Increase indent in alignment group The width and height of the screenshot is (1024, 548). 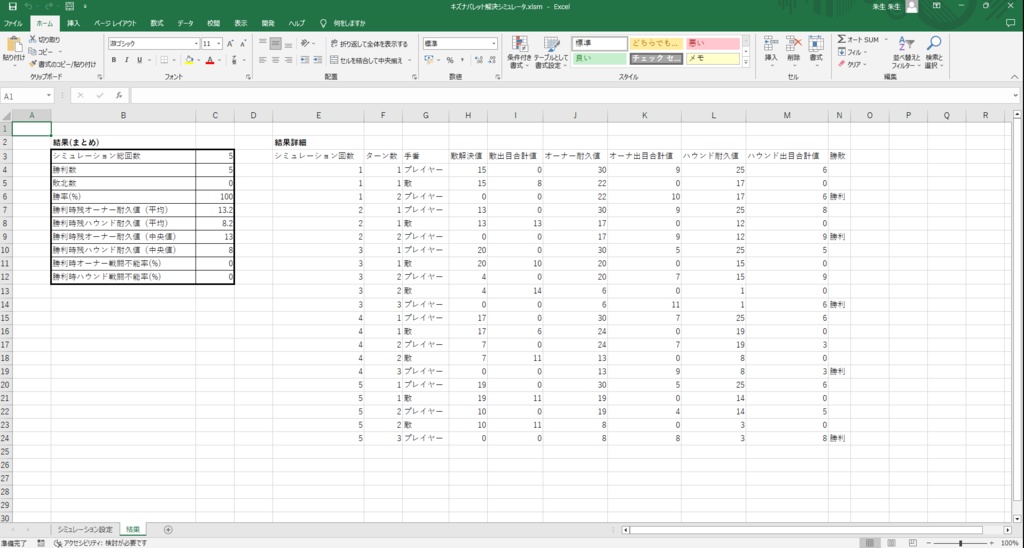click(x=319, y=60)
